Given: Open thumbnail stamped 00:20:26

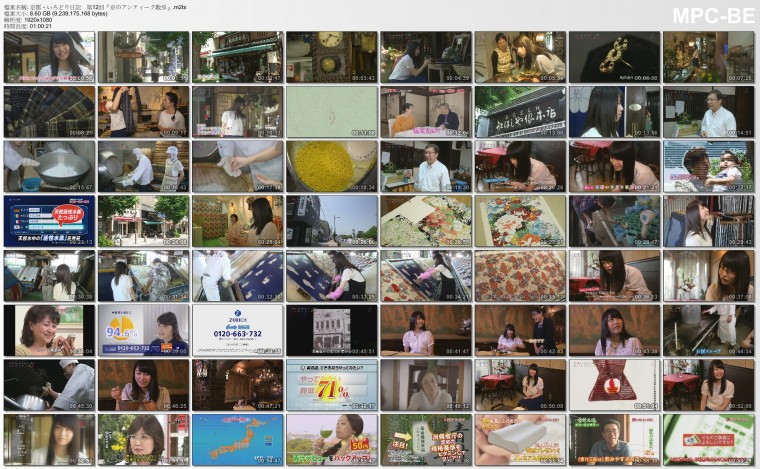Looking at the screenshot, I should tap(520, 167).
